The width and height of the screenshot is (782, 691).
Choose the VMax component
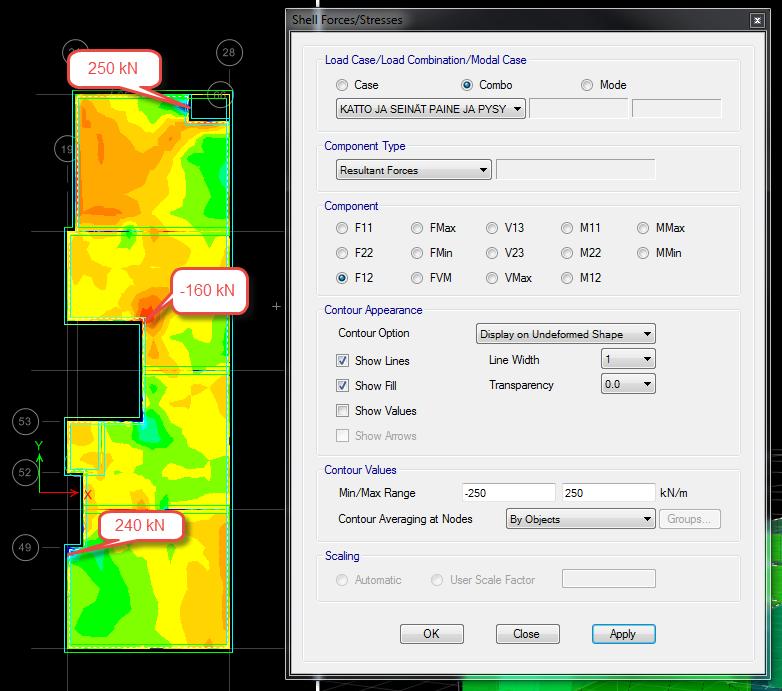492,278
